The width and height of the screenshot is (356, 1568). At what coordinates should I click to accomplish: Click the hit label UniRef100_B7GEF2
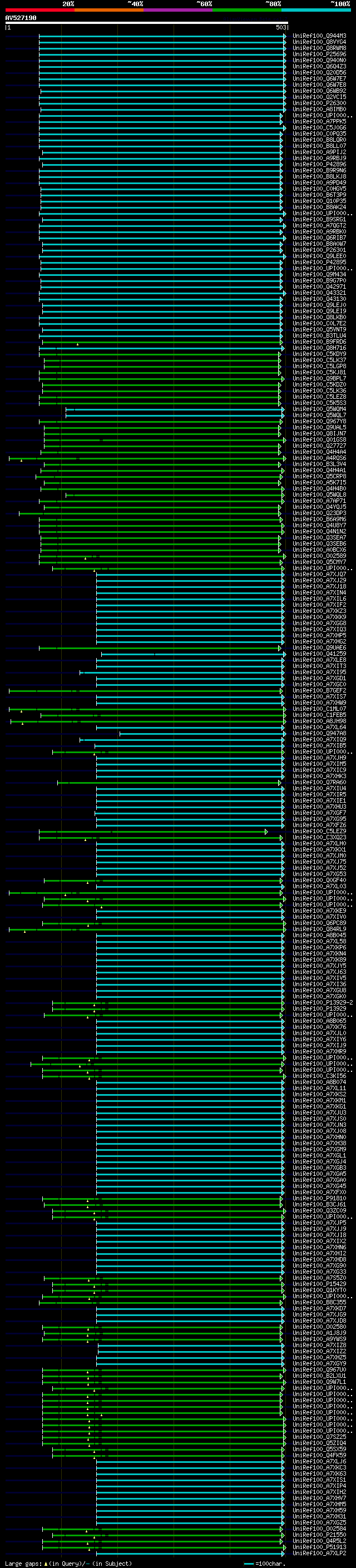point(319,690)
